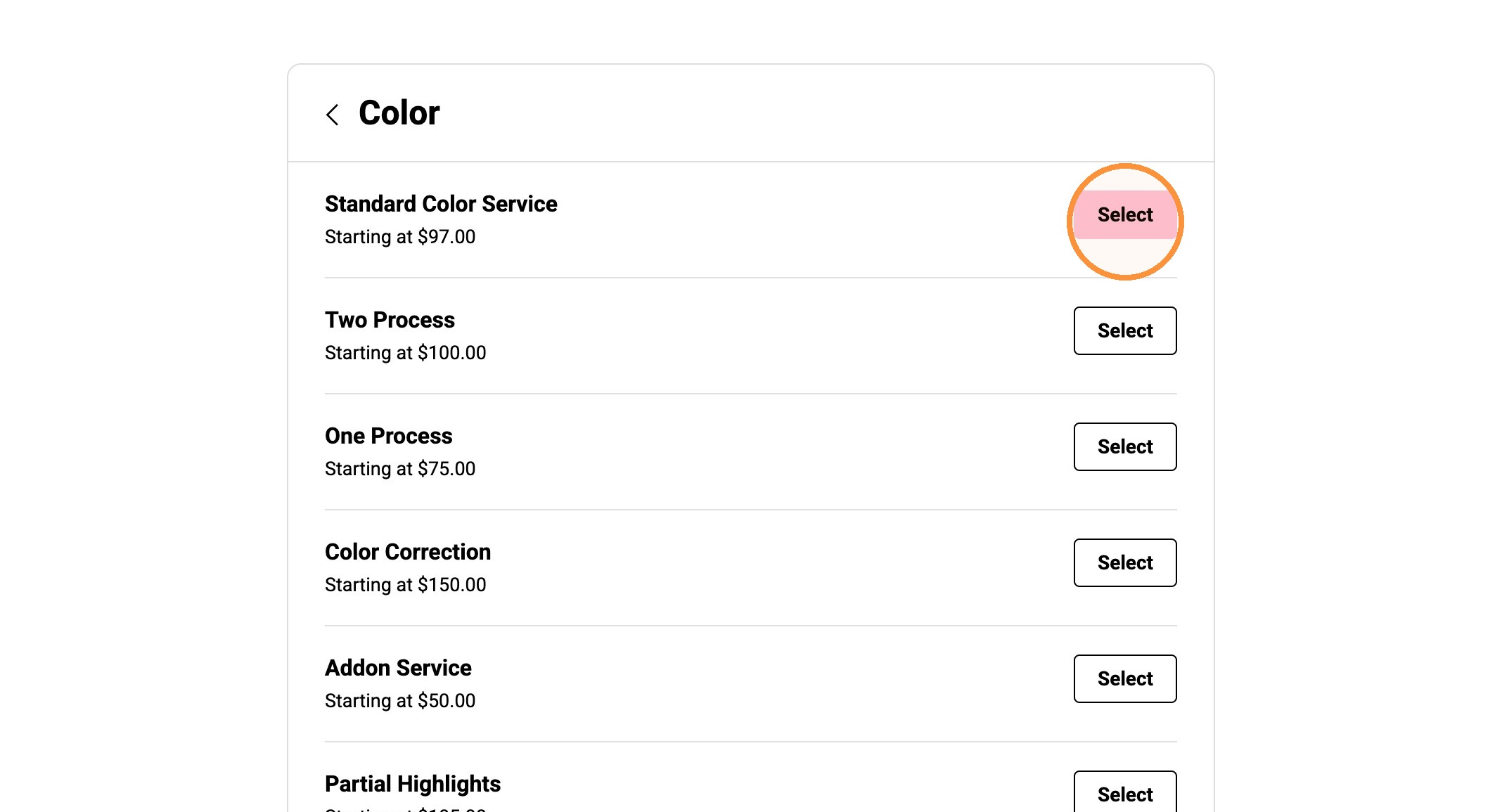This screenshot has width=1502, height=812.
Task: Click the Starting at $150.00 price
Action: [405, 585]
